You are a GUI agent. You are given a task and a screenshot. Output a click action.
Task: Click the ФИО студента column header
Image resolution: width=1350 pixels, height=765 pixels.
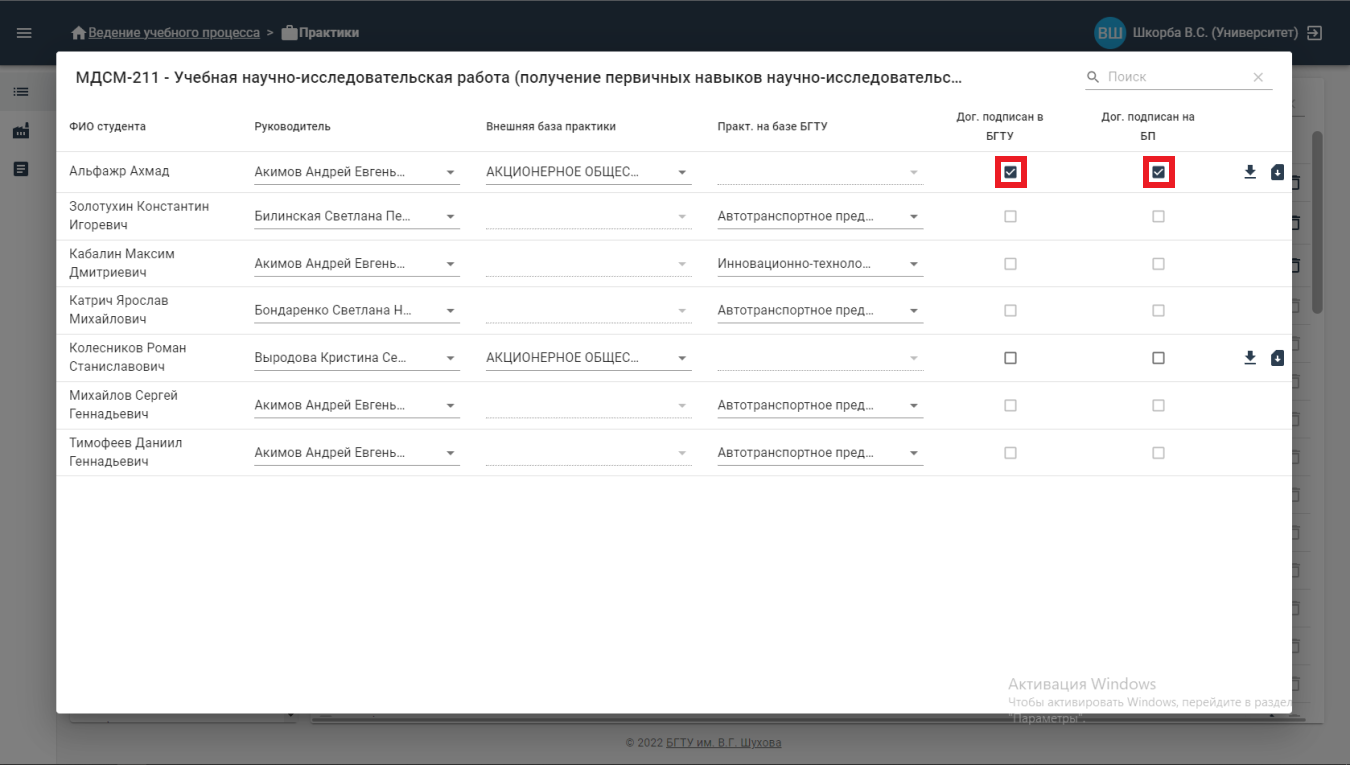pos(108,127)
